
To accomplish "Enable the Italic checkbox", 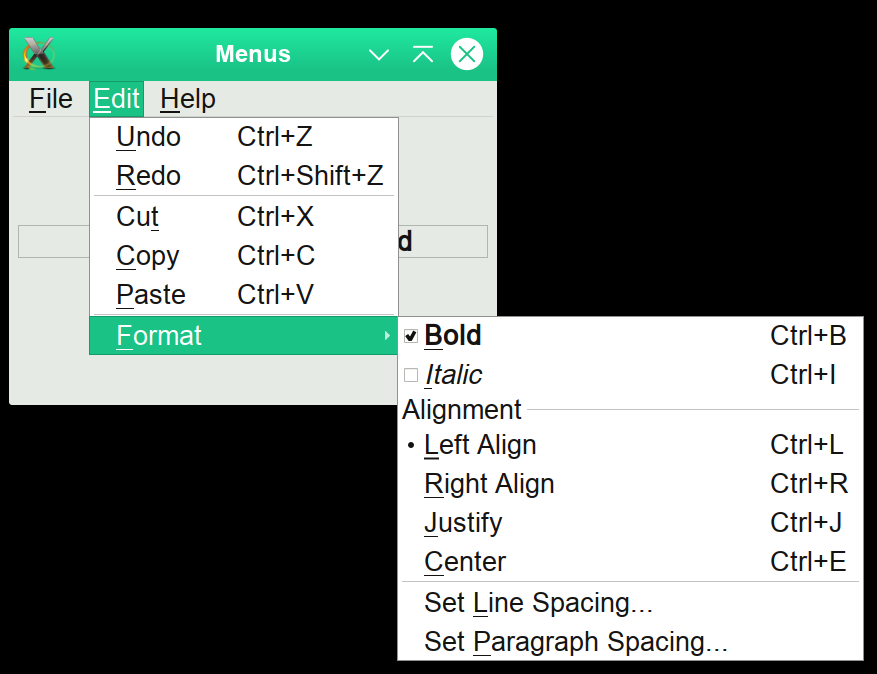I will click(x=411, y=375).
